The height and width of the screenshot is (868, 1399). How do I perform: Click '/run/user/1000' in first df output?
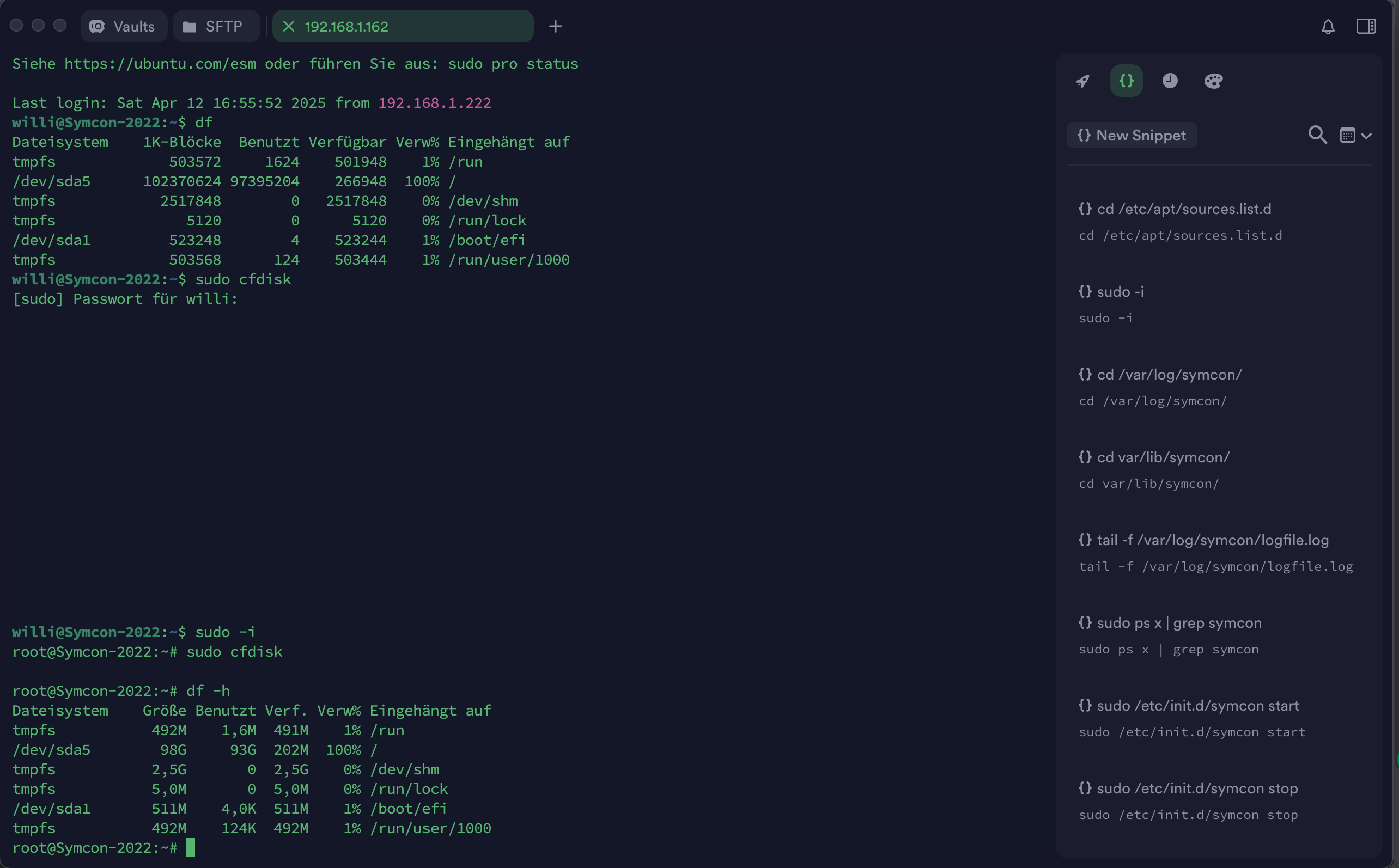point(509,260)
